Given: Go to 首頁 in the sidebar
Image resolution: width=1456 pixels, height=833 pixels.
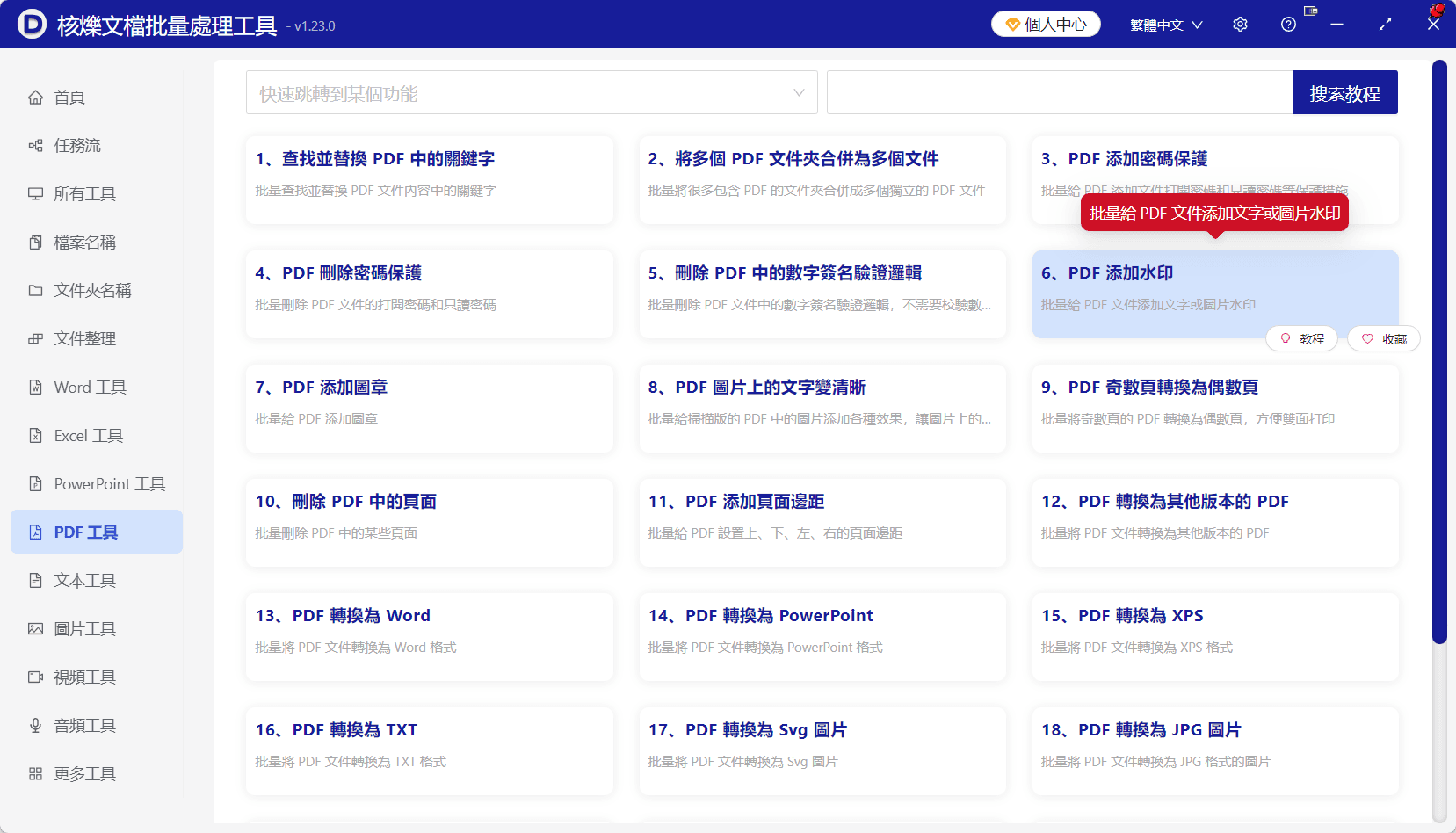Looking at the screenshot, I should click(69, 97).
